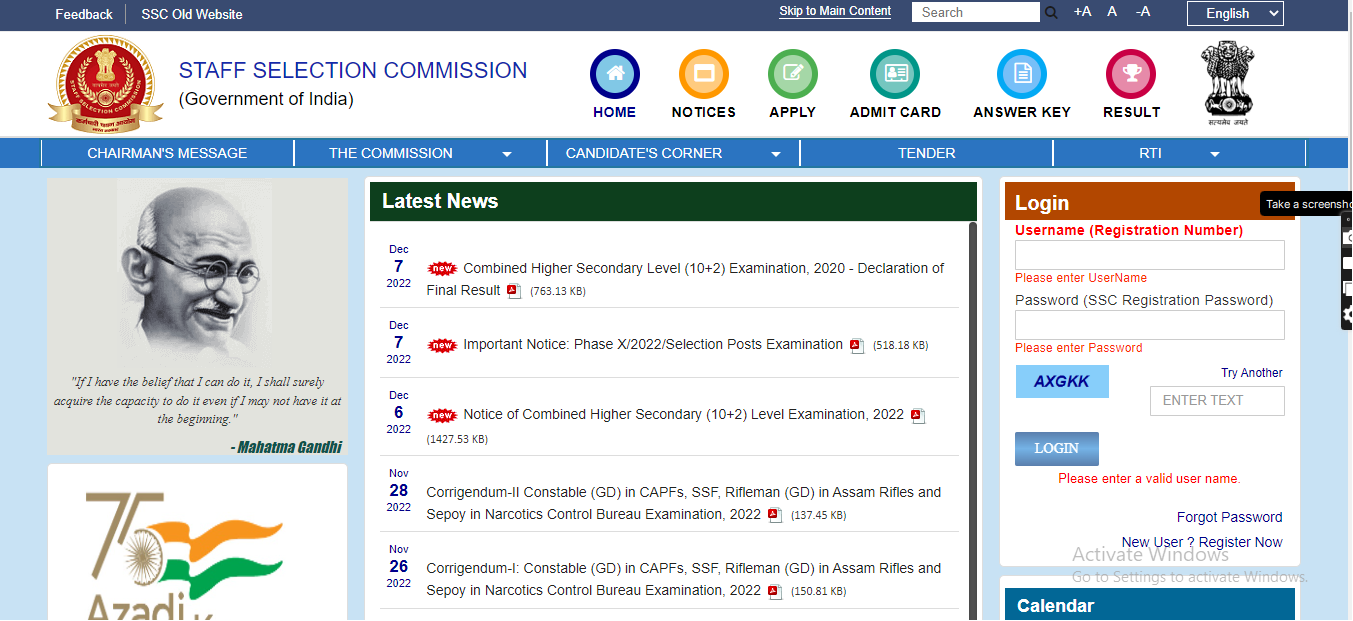Click the Feedback link
This screenshot has height=621, width=1353.
tap(84, 14)
